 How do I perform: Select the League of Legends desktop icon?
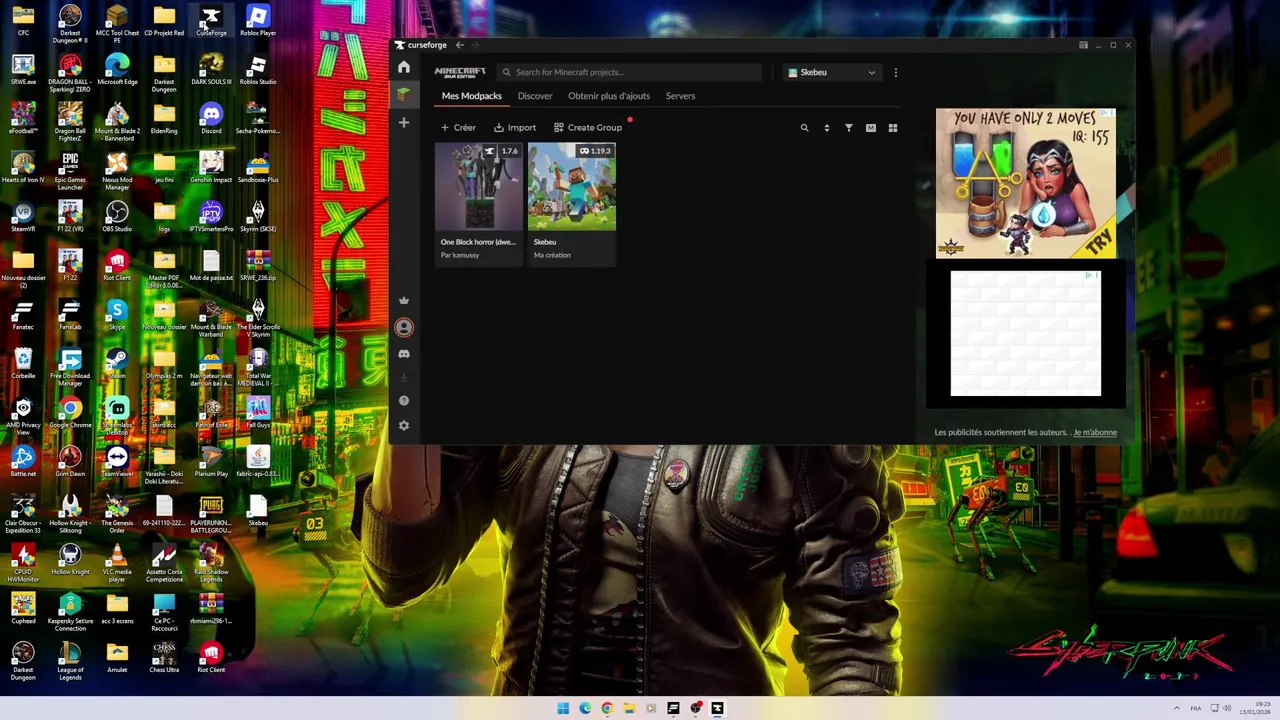[70, 662]
